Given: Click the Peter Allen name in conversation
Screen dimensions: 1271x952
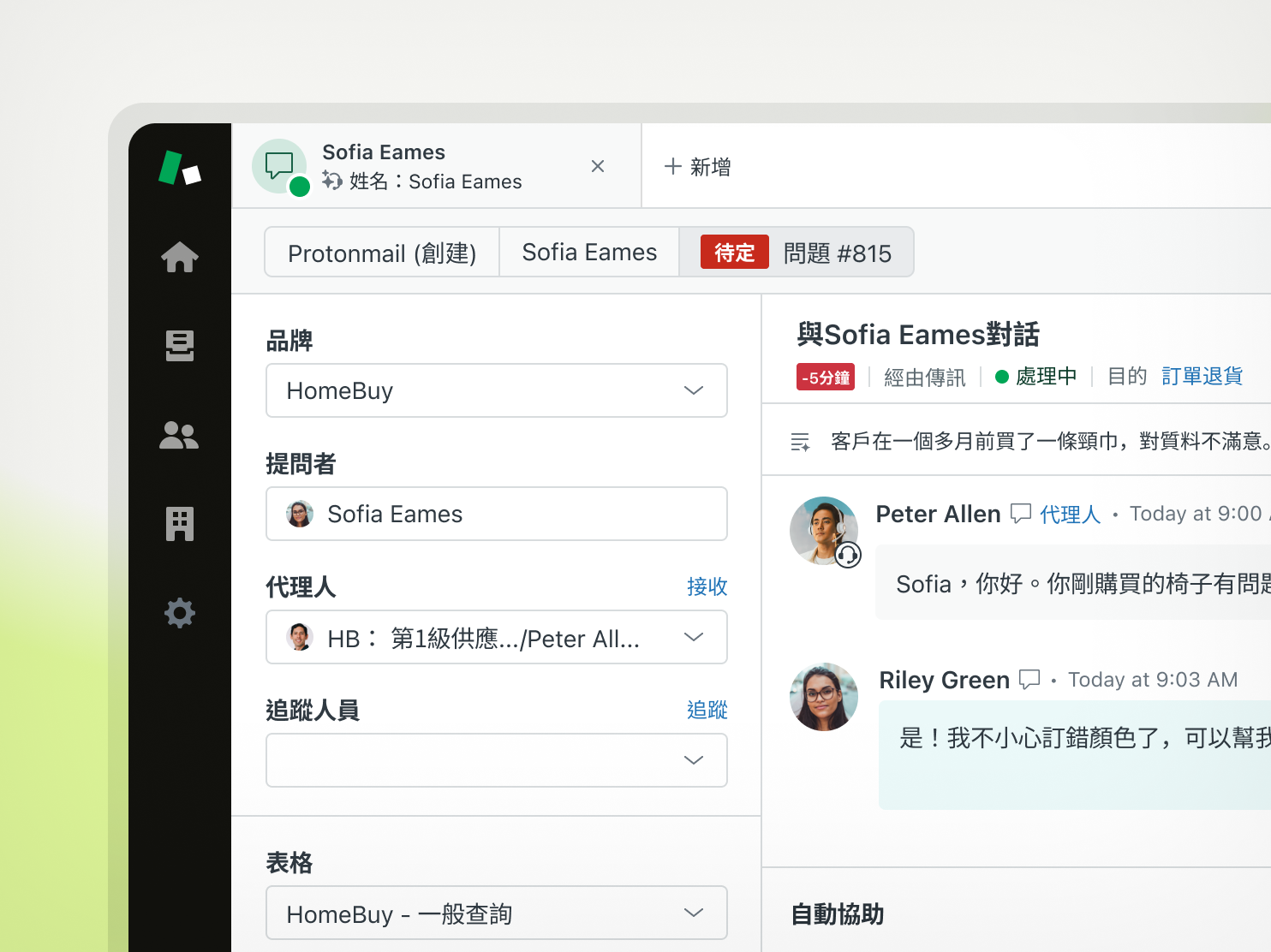Looking at the screenshot, I should [x=938, y=514].
